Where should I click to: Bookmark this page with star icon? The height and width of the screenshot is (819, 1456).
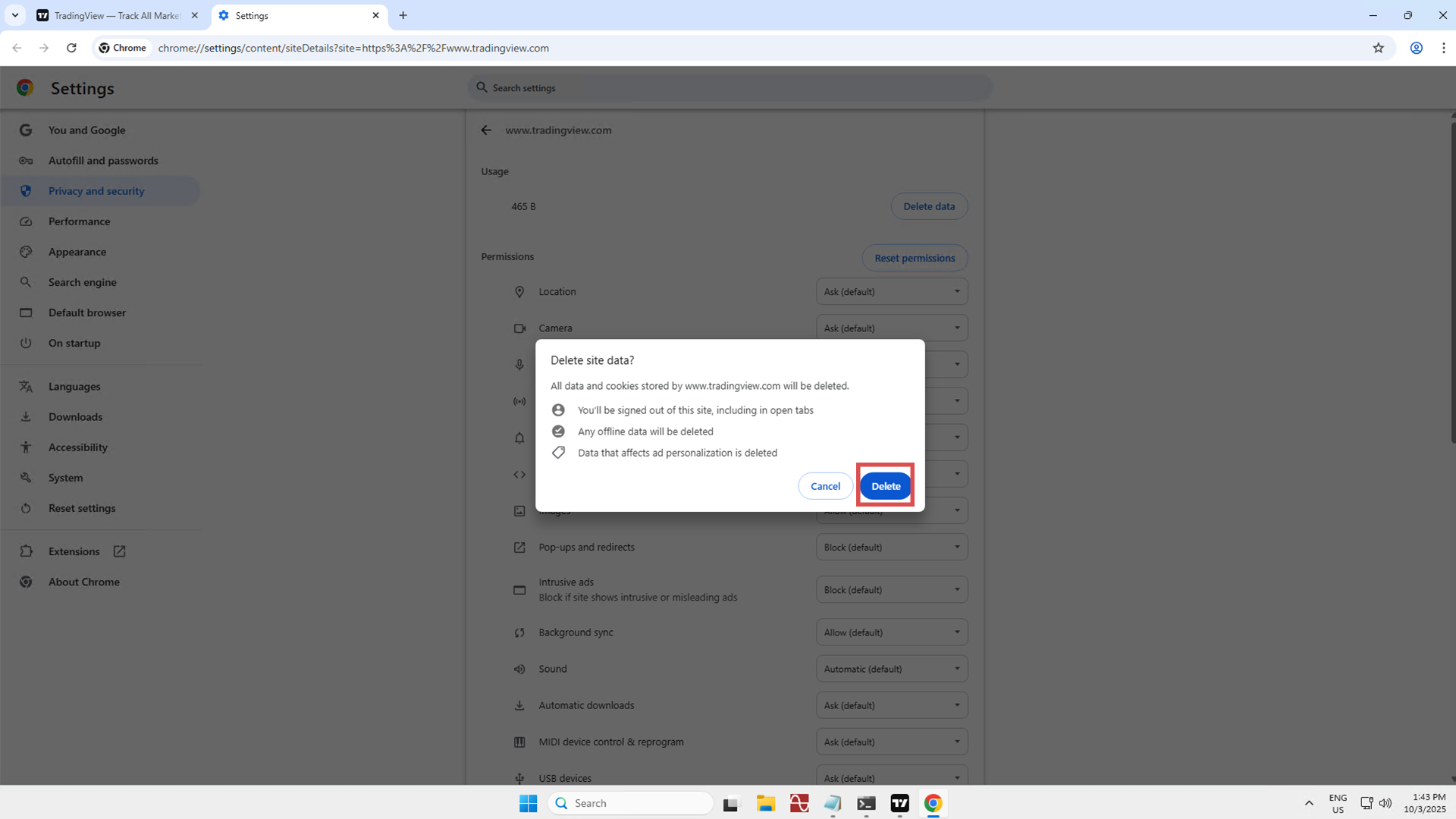coord(1378,48)
